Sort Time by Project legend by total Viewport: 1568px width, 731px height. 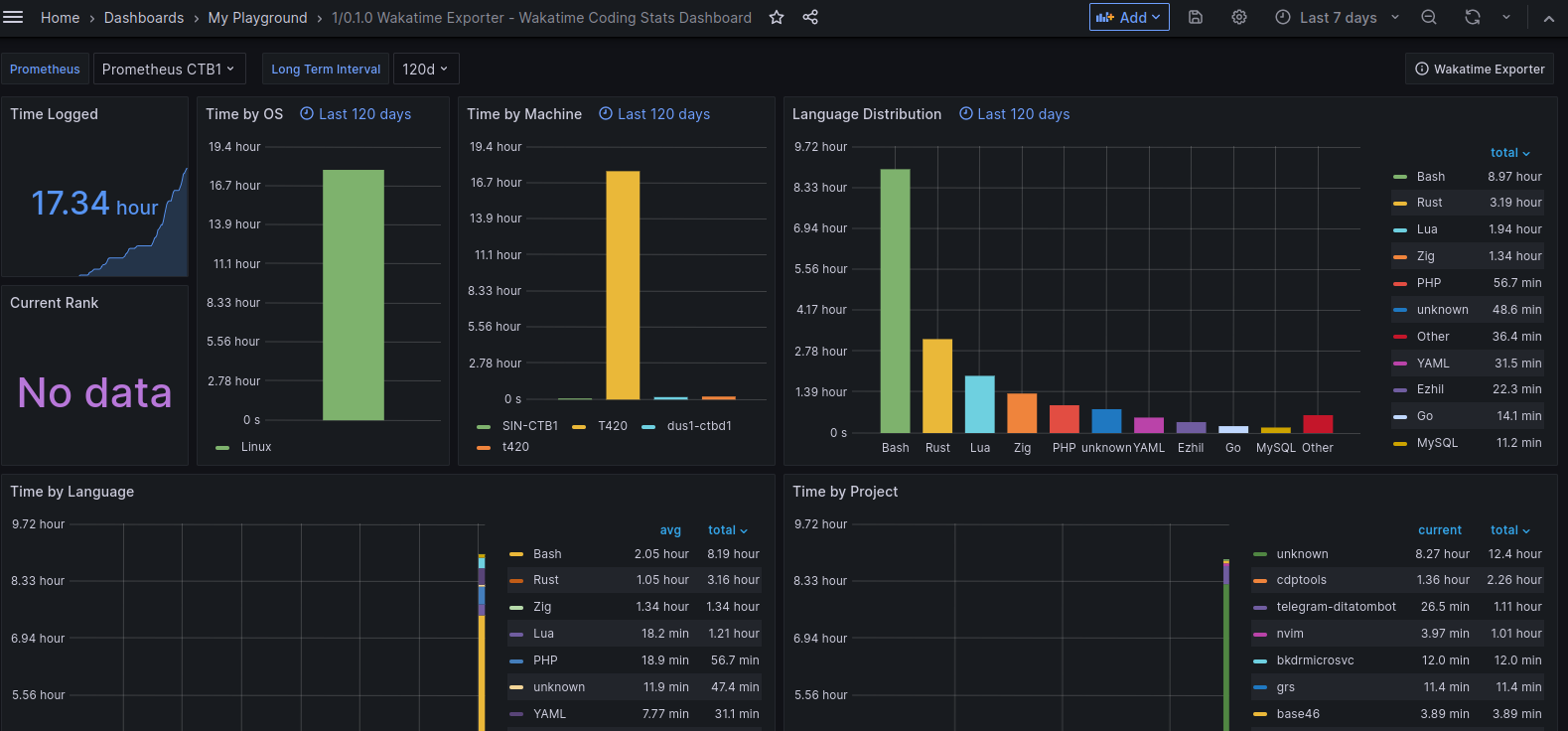click(x=1510, y=530)
